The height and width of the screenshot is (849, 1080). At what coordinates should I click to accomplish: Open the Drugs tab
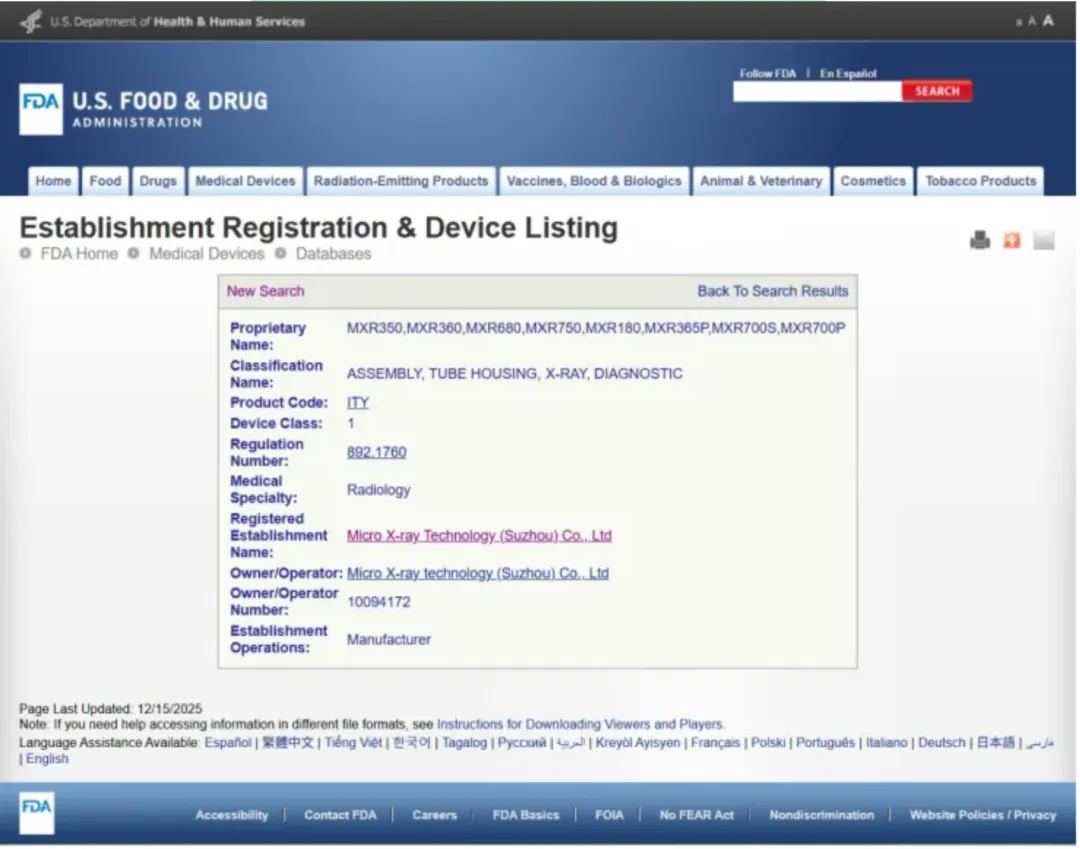(158, 181)
